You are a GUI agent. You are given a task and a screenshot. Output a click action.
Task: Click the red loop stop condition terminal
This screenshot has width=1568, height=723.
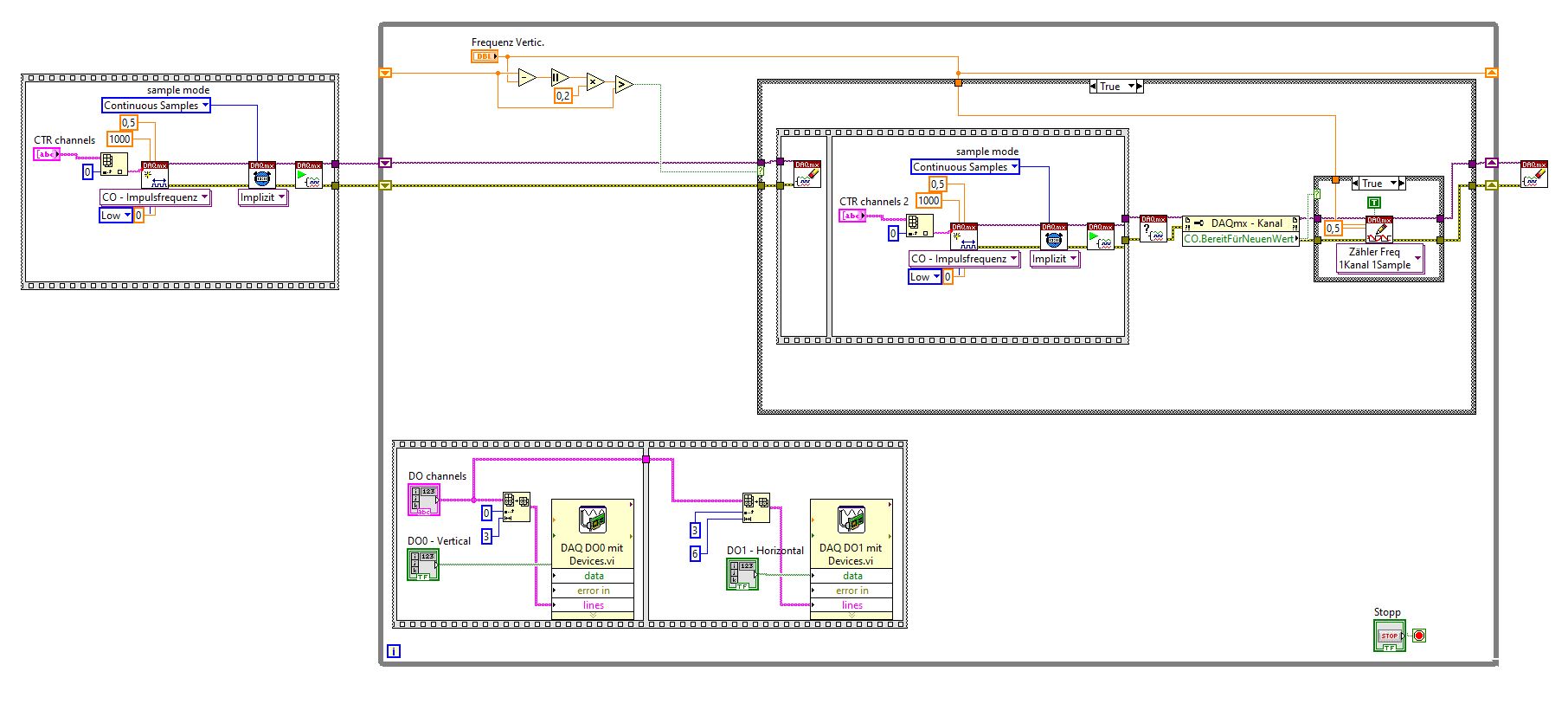click(1419, 636)
